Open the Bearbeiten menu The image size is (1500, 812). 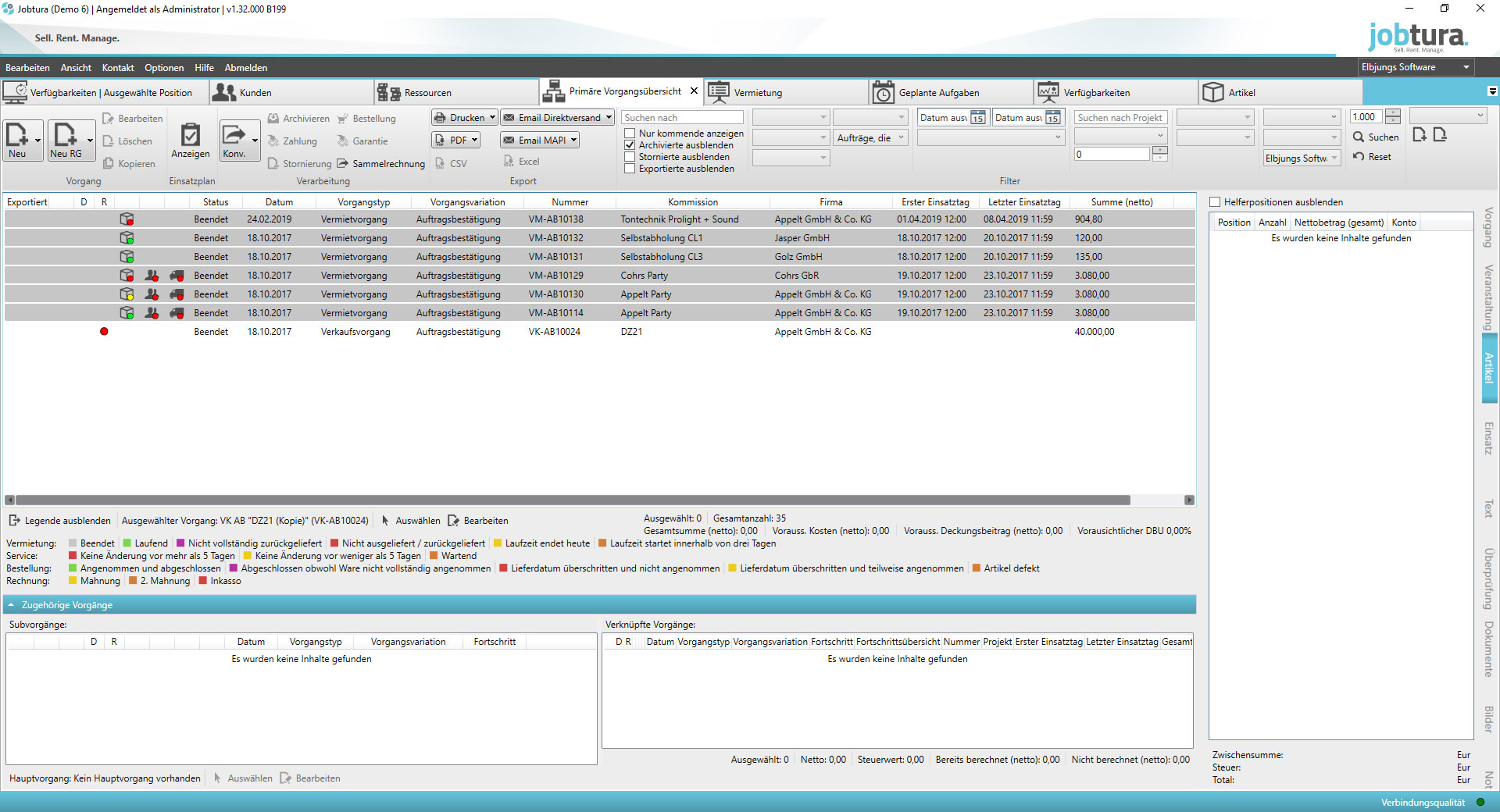27,68
